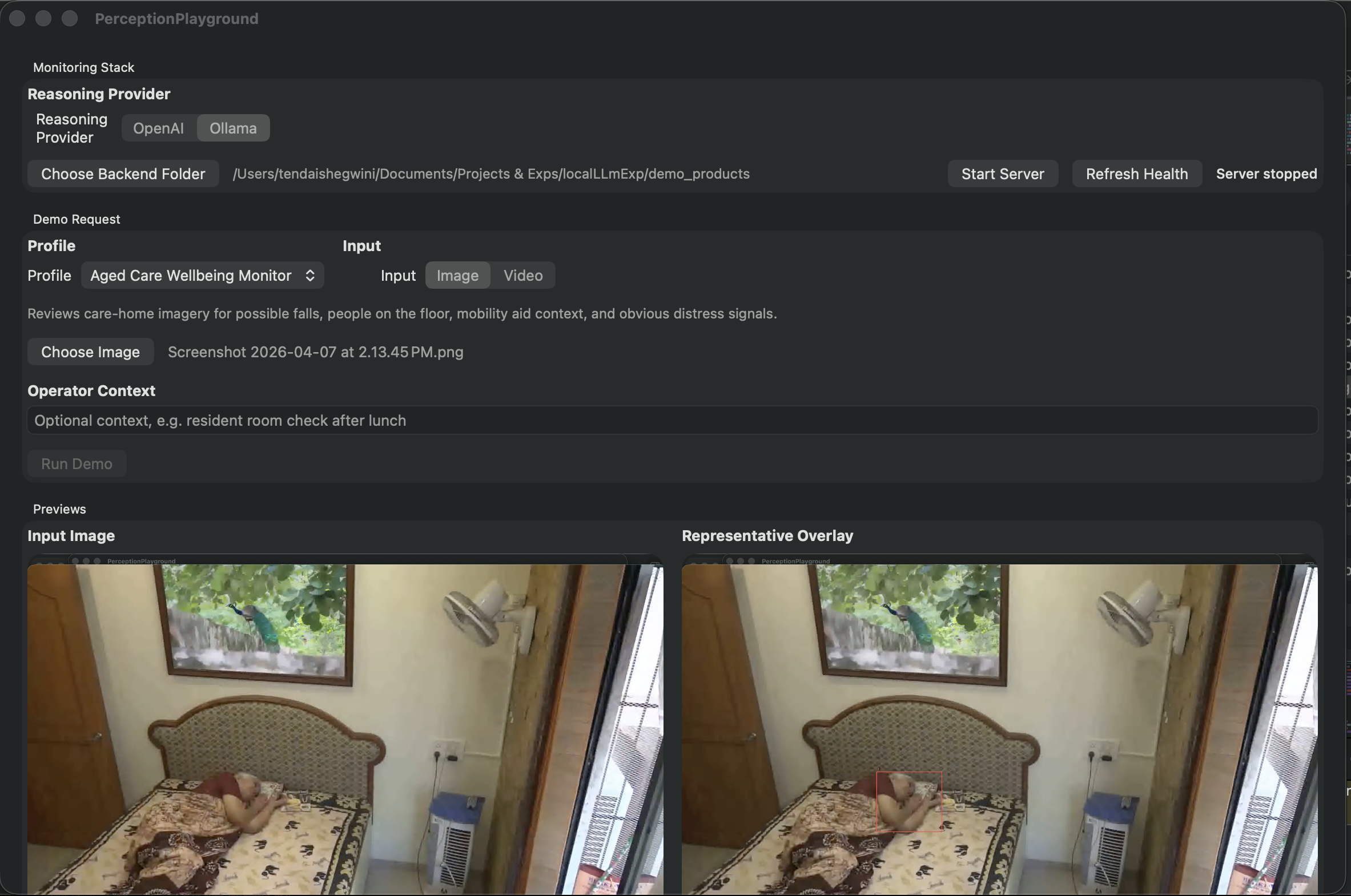Click Choose Image to pick a file
Viewport: 1351px width, 896px height.
90,352
